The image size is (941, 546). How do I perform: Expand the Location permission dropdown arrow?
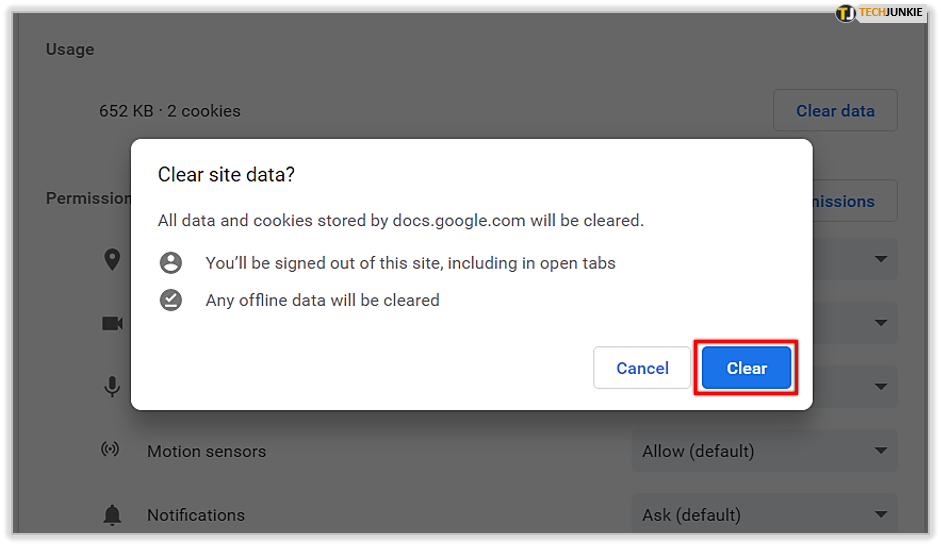point(880,260)
